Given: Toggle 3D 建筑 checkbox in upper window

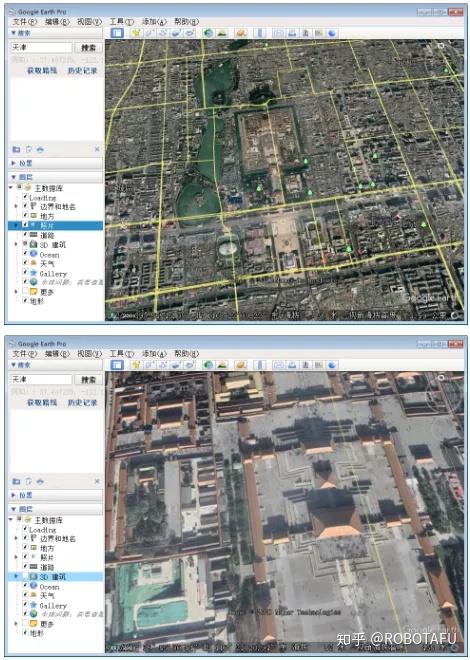Looking at the screenshot, I should pyautogui.click(x=25, y=244).
